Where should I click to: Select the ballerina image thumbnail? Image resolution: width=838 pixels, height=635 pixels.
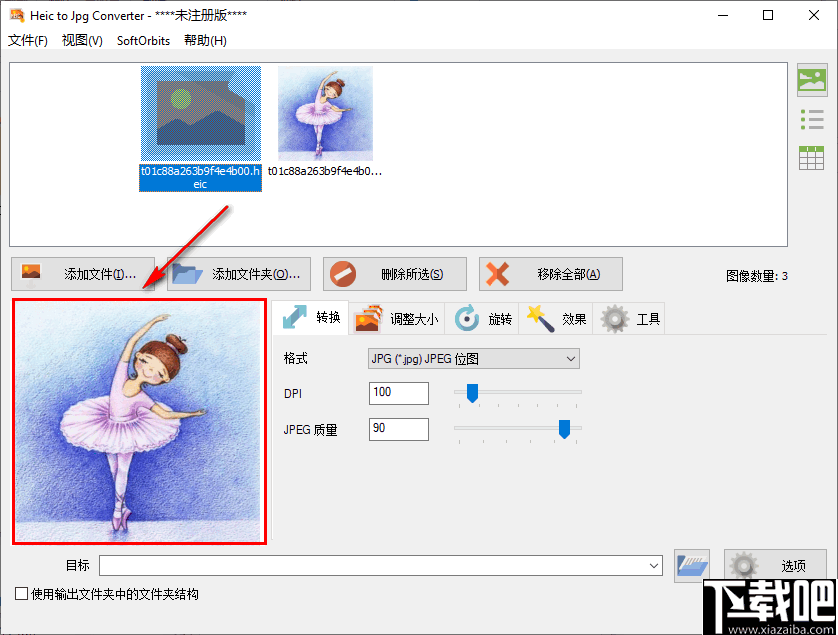324,110
